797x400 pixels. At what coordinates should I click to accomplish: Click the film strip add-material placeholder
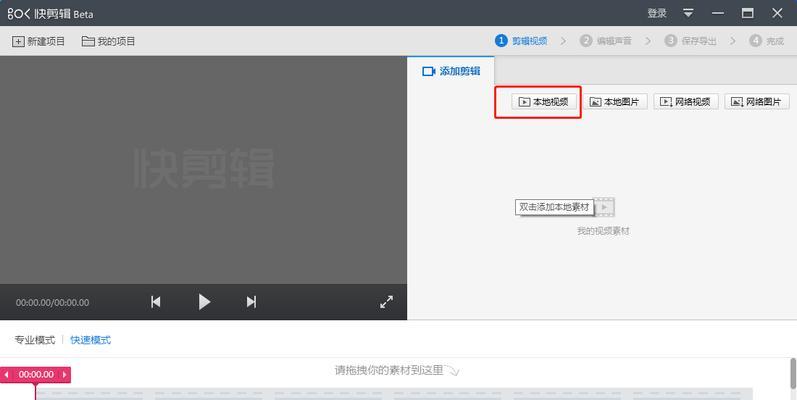click(x=604, y=207)
